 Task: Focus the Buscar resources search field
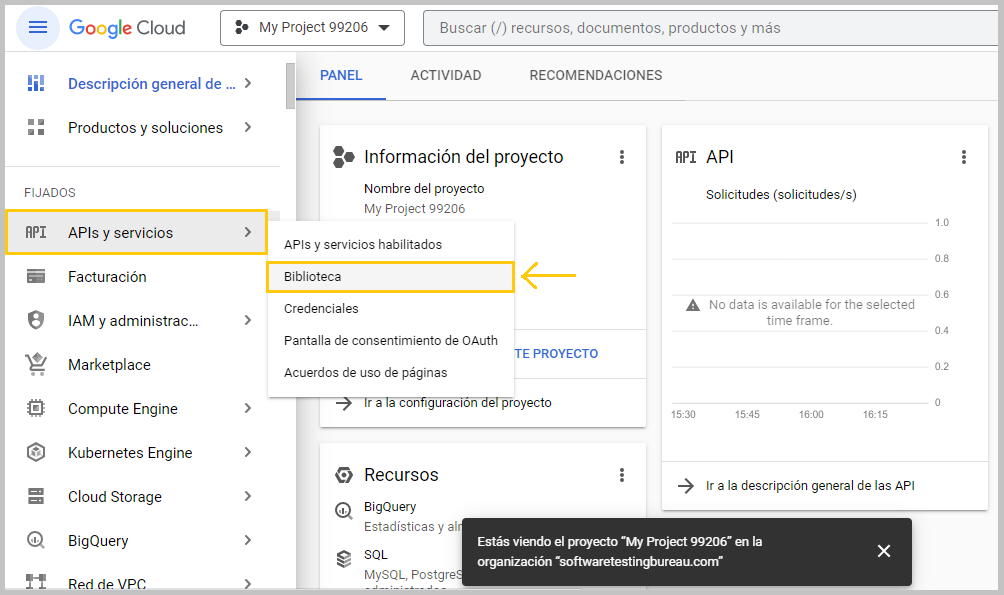[x=712, y=28]
